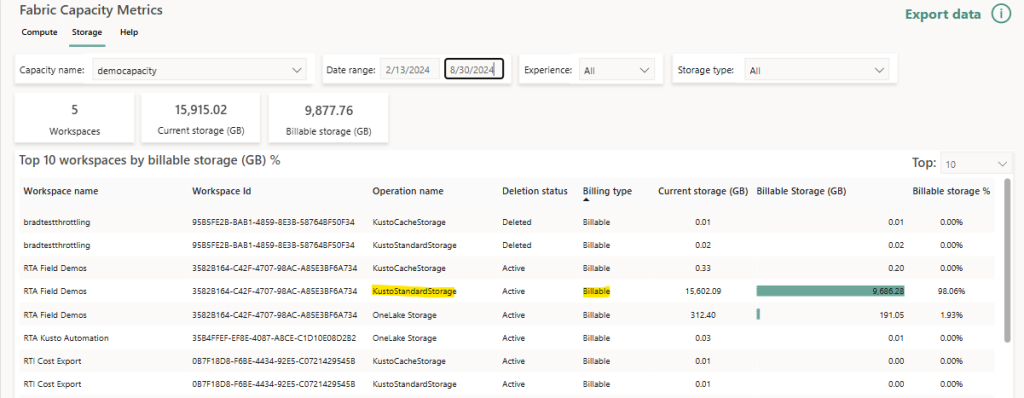The image size is (1024, 398).
Task: Click the 191.05 OneLake billable storage bar
Action: point(758,314)
